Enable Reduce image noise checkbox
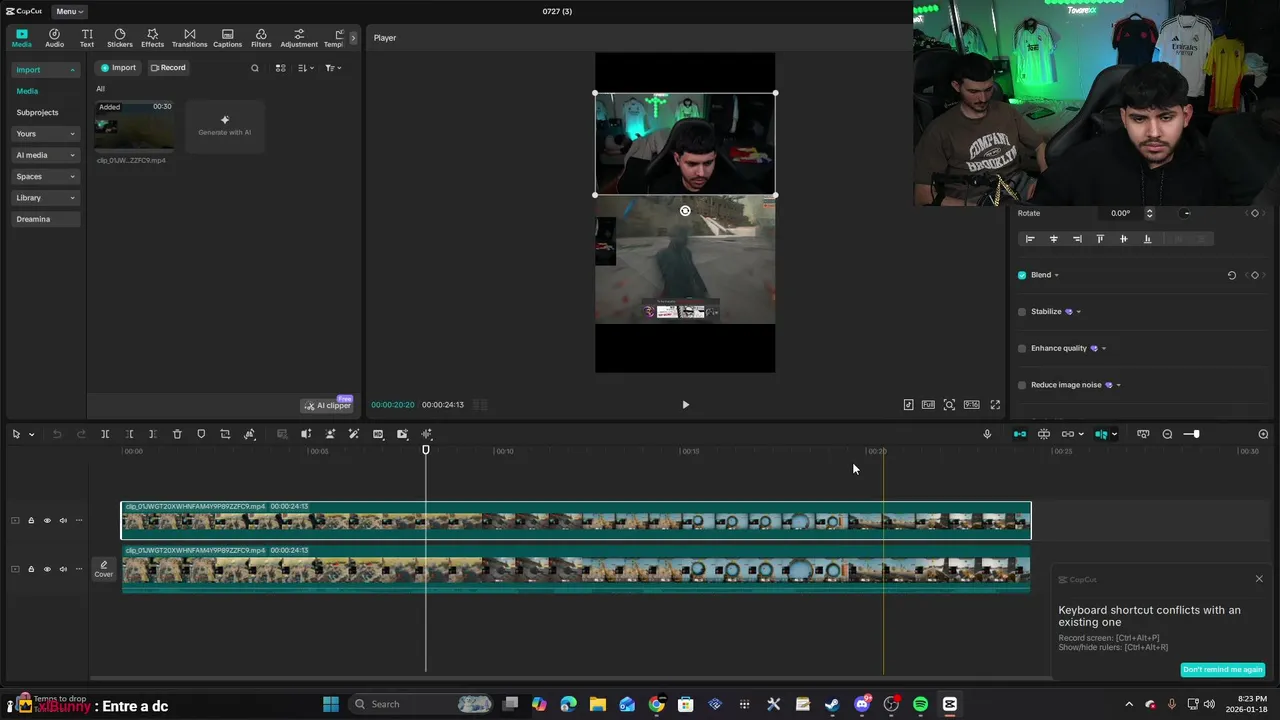1280x720 pixels. click(x=1022, y=385)
